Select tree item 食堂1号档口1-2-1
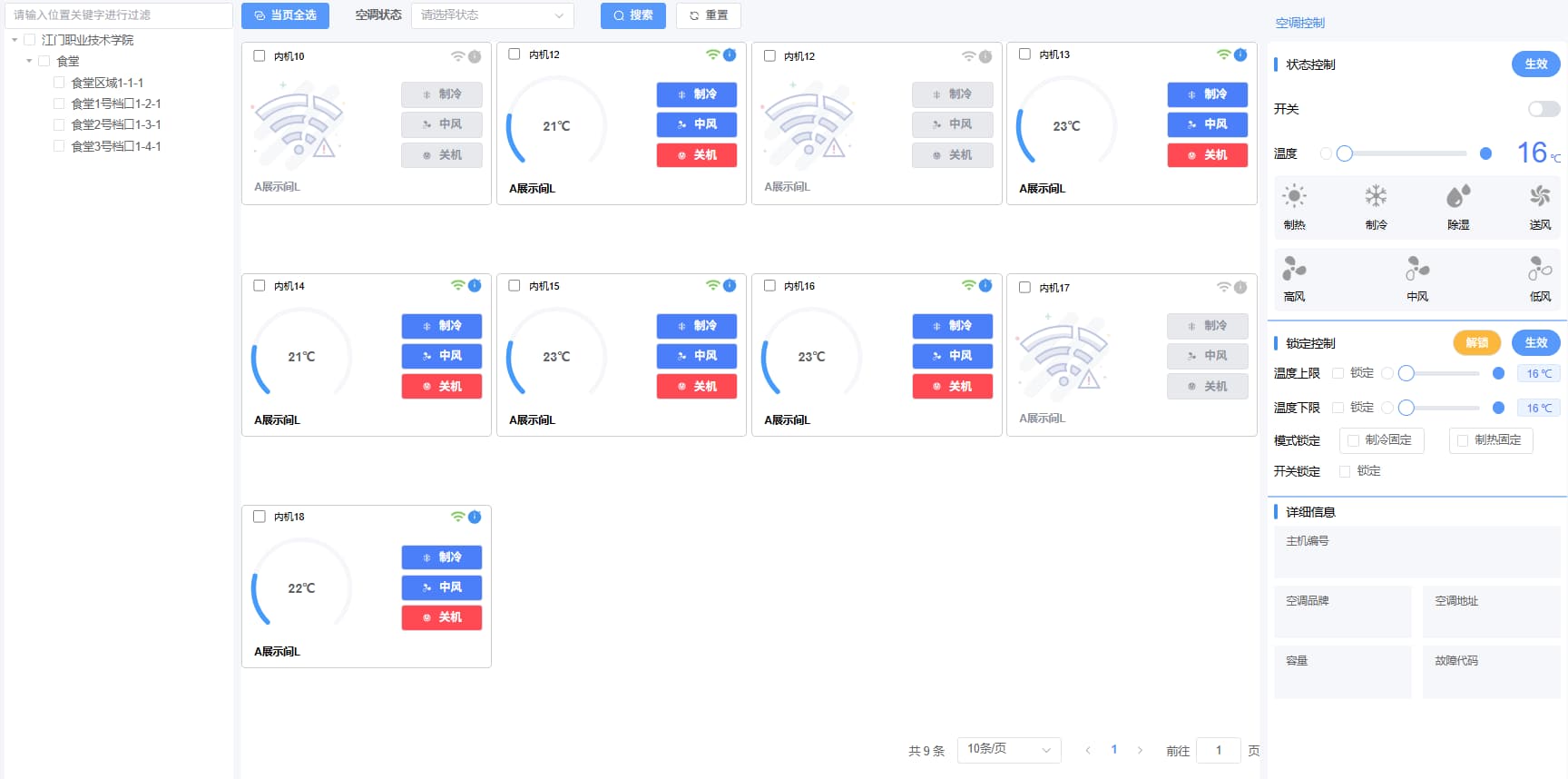Image resolution: width=1568 pixels, height=779 pixels. (x=116, y=104)
